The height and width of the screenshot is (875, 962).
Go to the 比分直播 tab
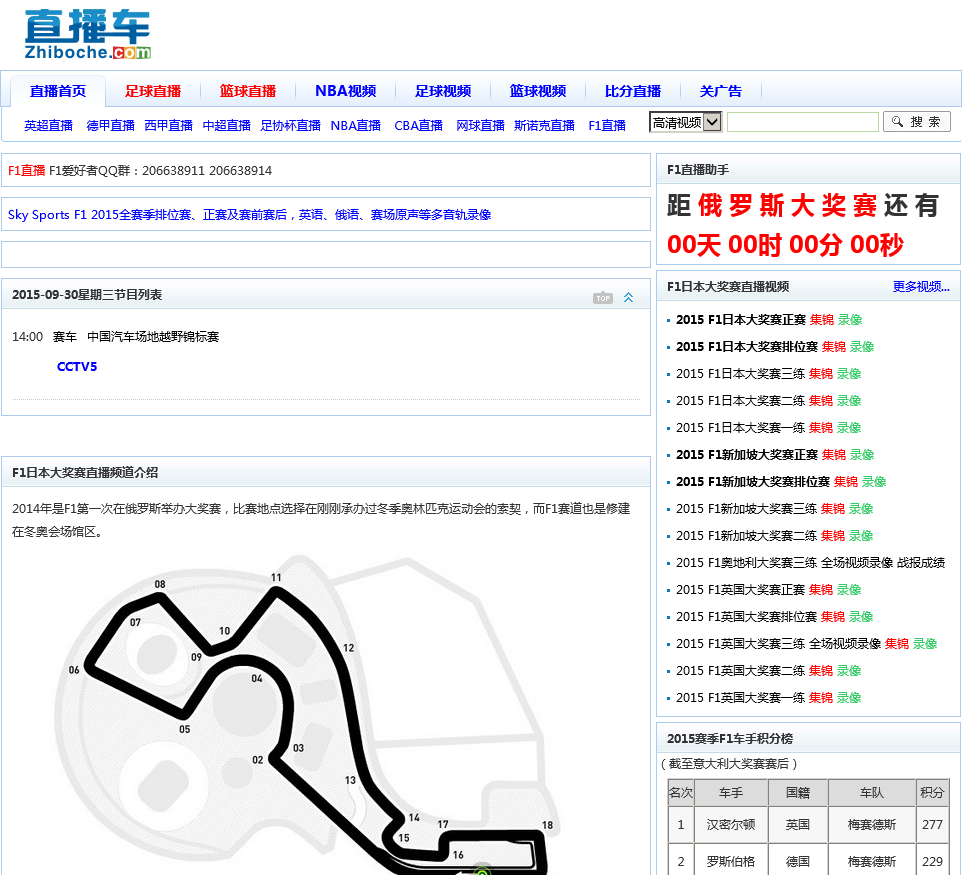click(633, 91)
